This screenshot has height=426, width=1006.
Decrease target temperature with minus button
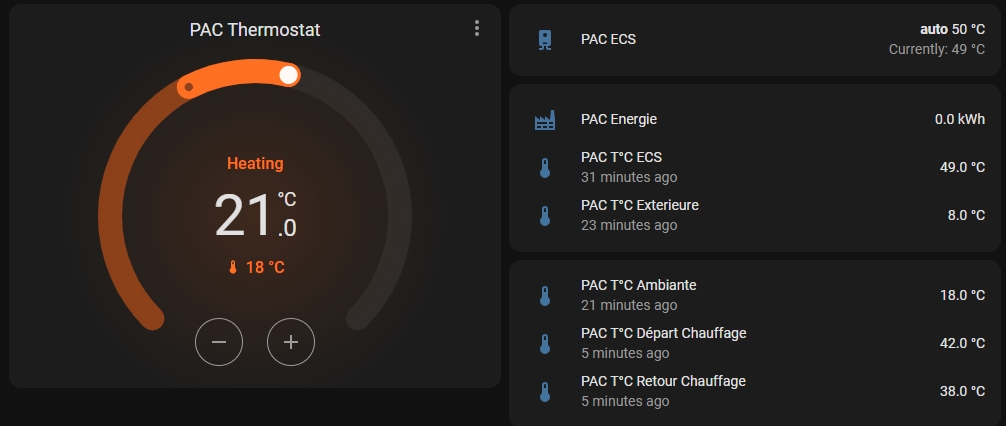click(219, 342)
